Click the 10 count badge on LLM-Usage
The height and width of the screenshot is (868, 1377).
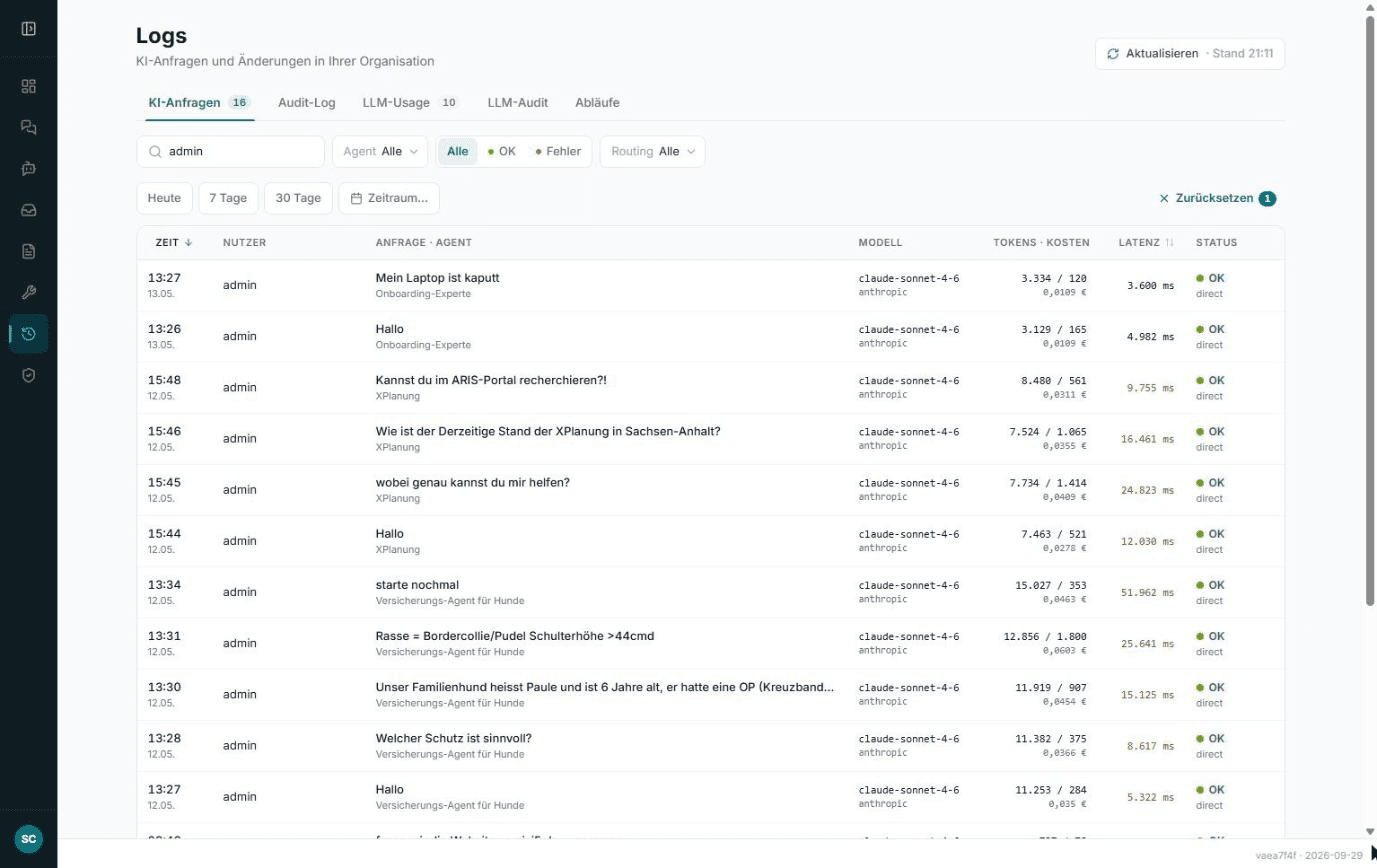(449, 103)
